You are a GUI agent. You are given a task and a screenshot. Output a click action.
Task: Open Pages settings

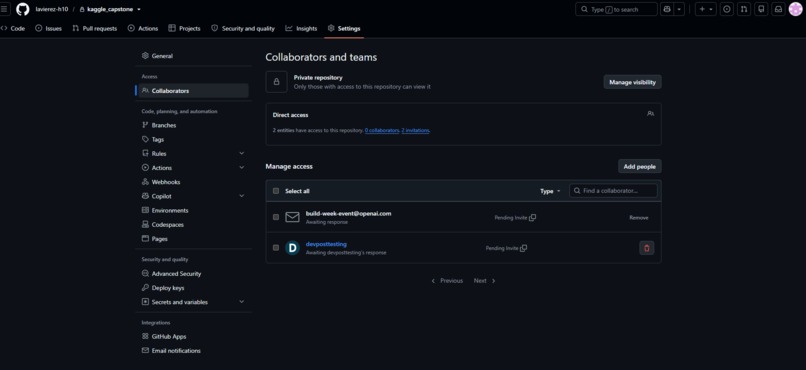coord(194,239)
